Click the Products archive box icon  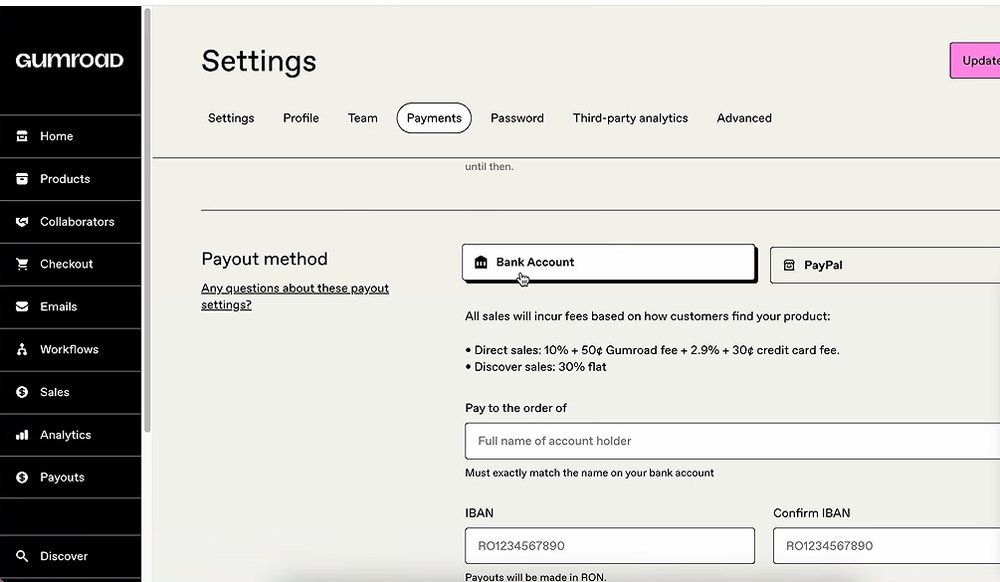coord(22,178)
